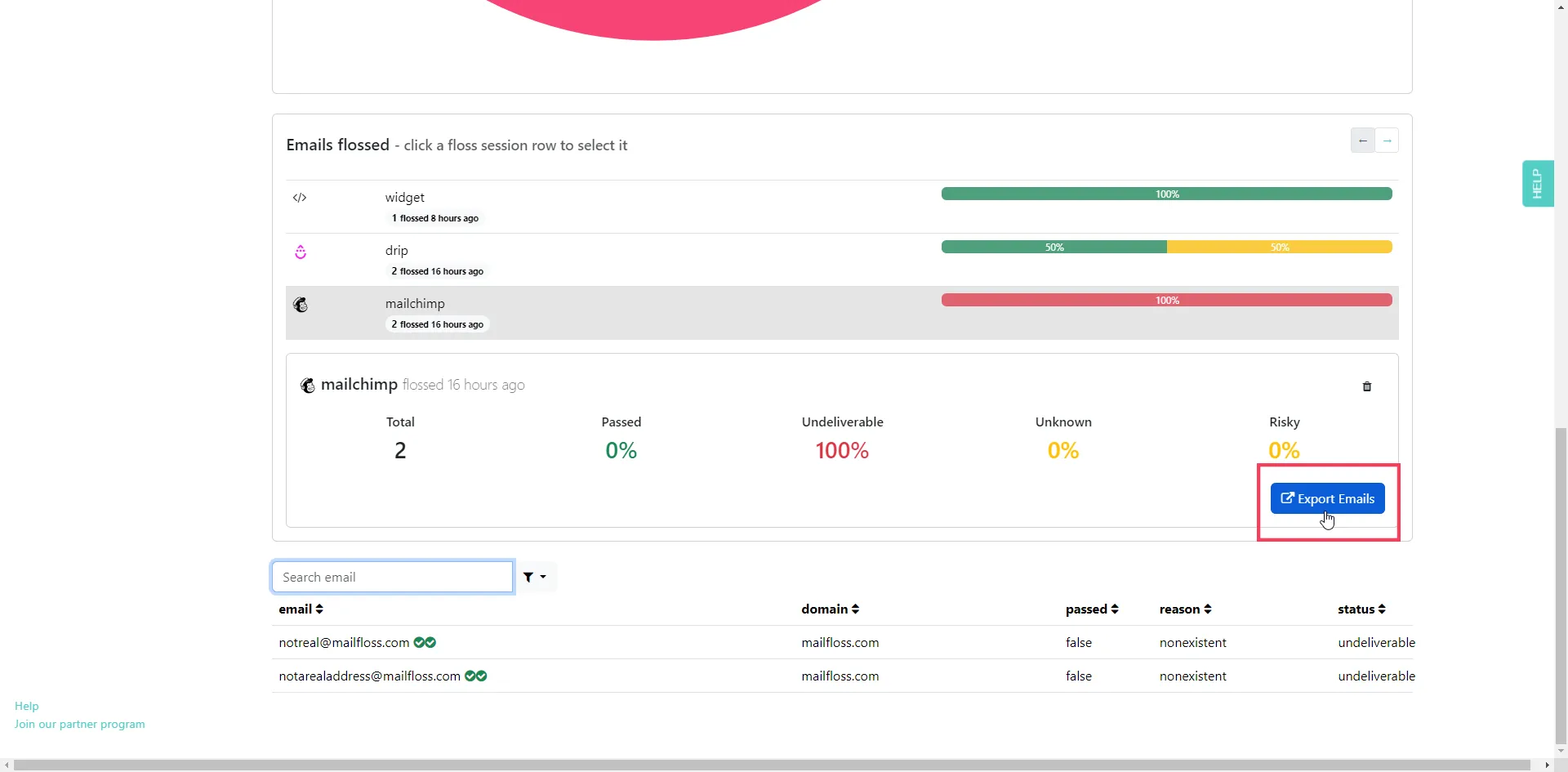Click the drip green 50% bar segment
The image size is (1568, 772).
(1054, 247)
